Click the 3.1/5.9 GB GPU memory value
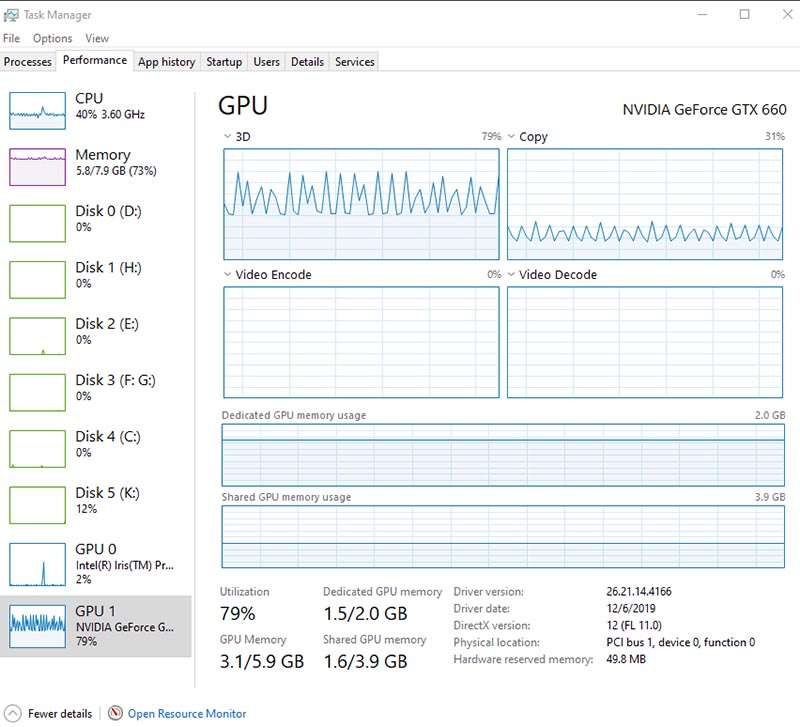 (262, 661)
